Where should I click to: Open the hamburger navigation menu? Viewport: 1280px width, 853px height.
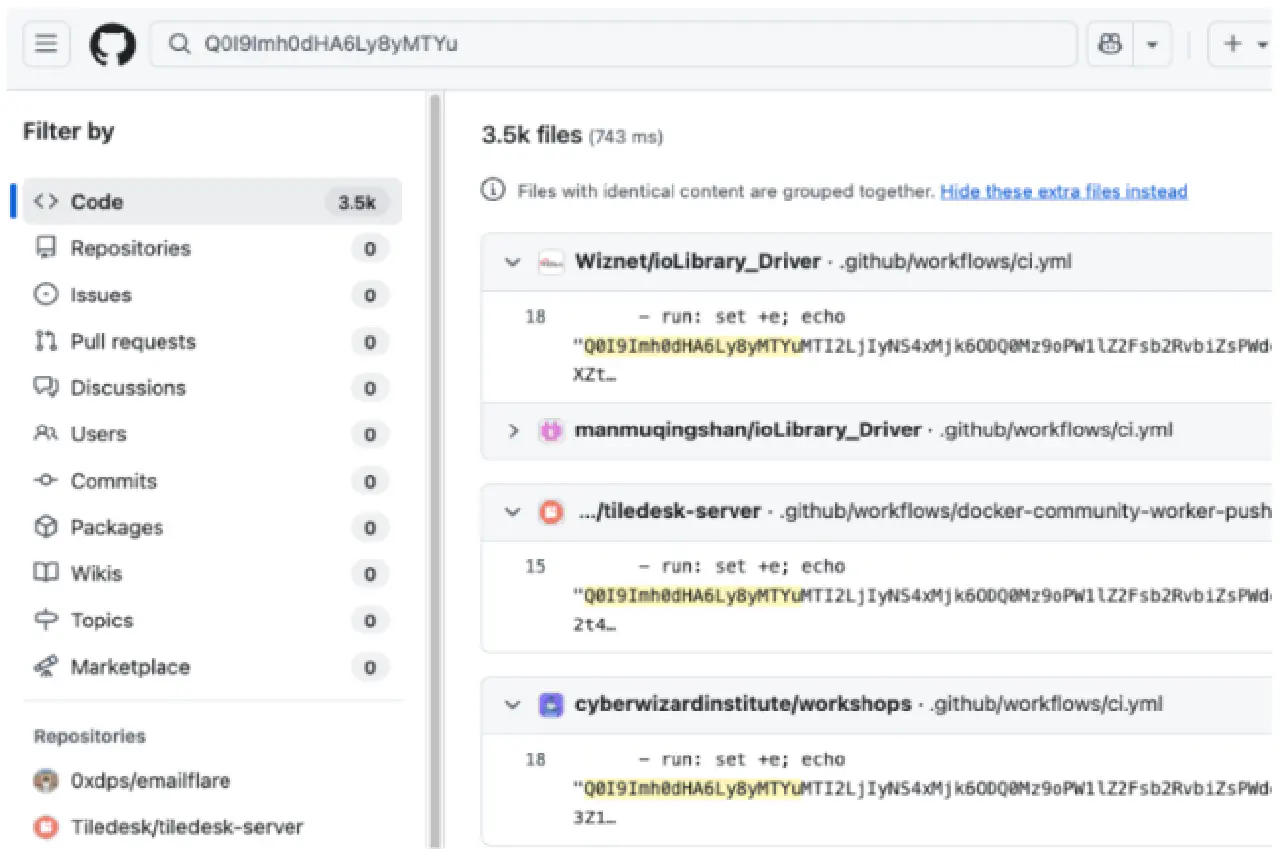[46, 44]
